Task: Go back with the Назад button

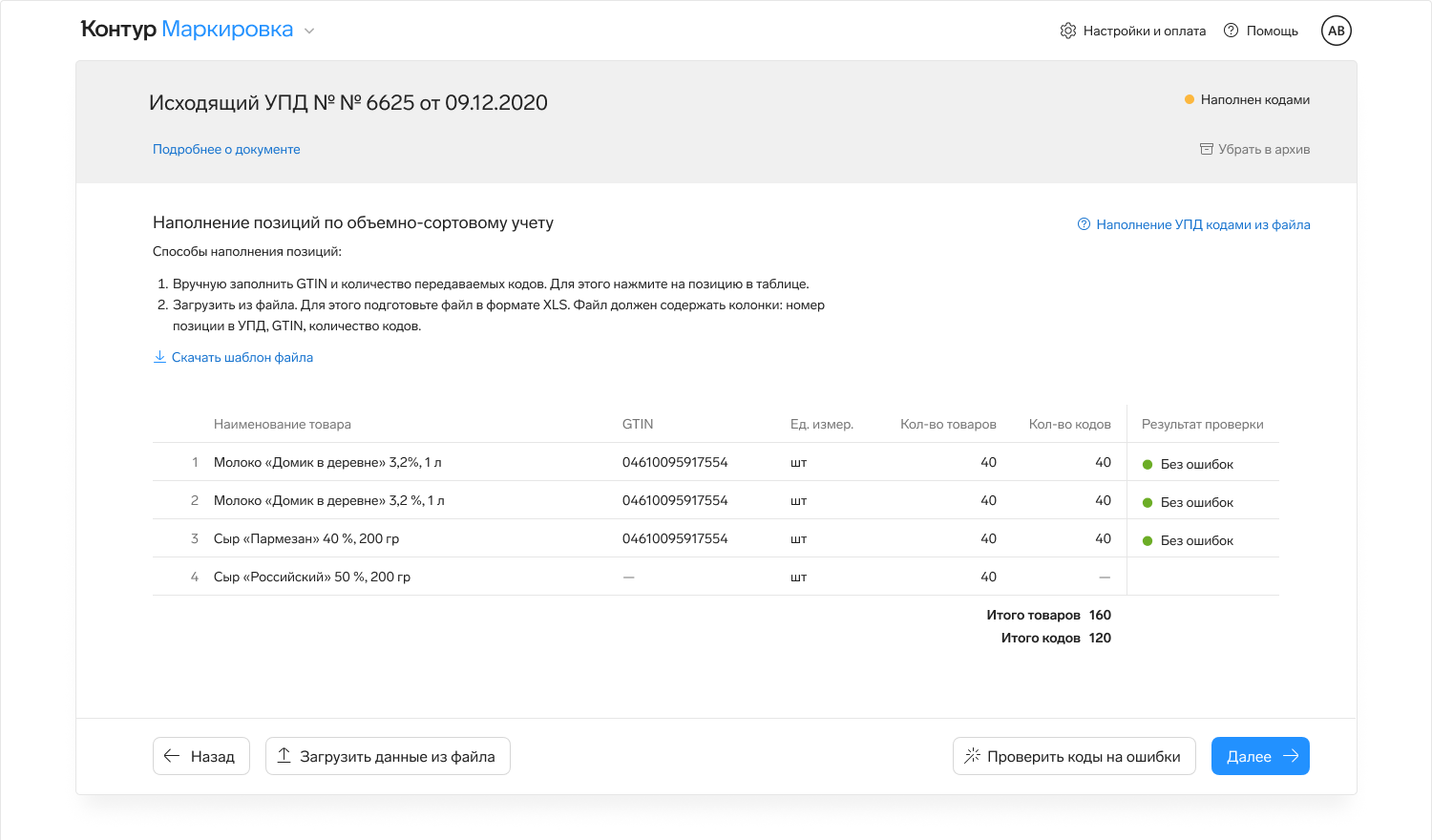Action: (201, 756)
